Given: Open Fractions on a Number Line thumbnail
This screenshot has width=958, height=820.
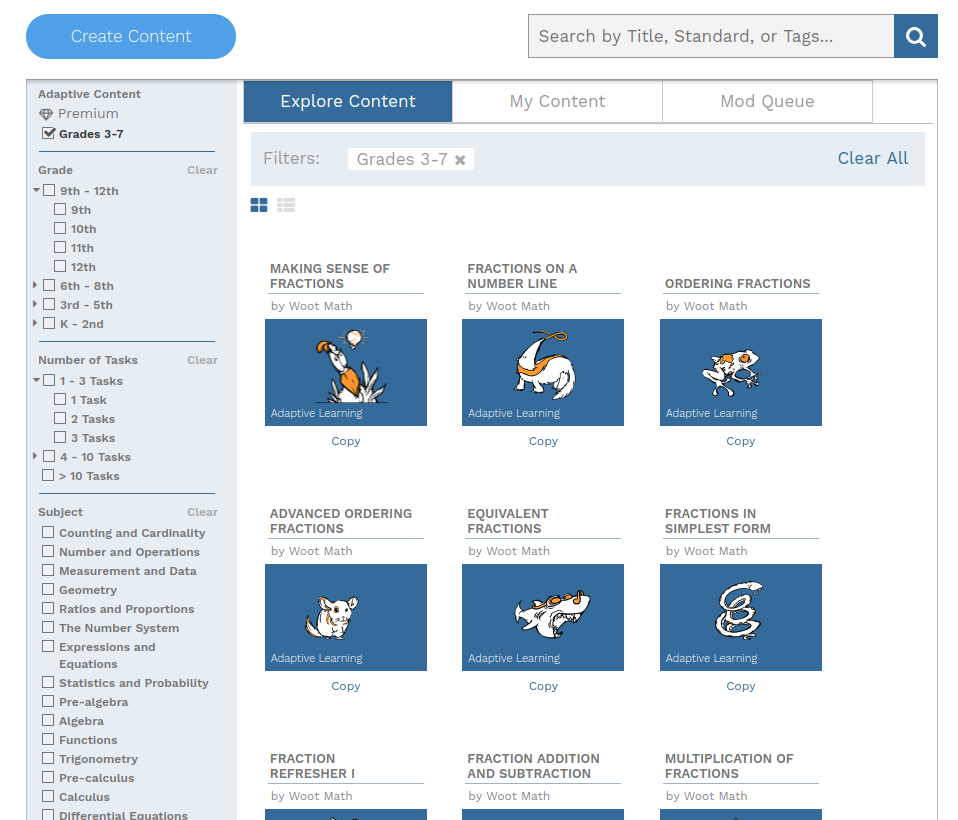Looking at the screenshot, I should point(543,372).
